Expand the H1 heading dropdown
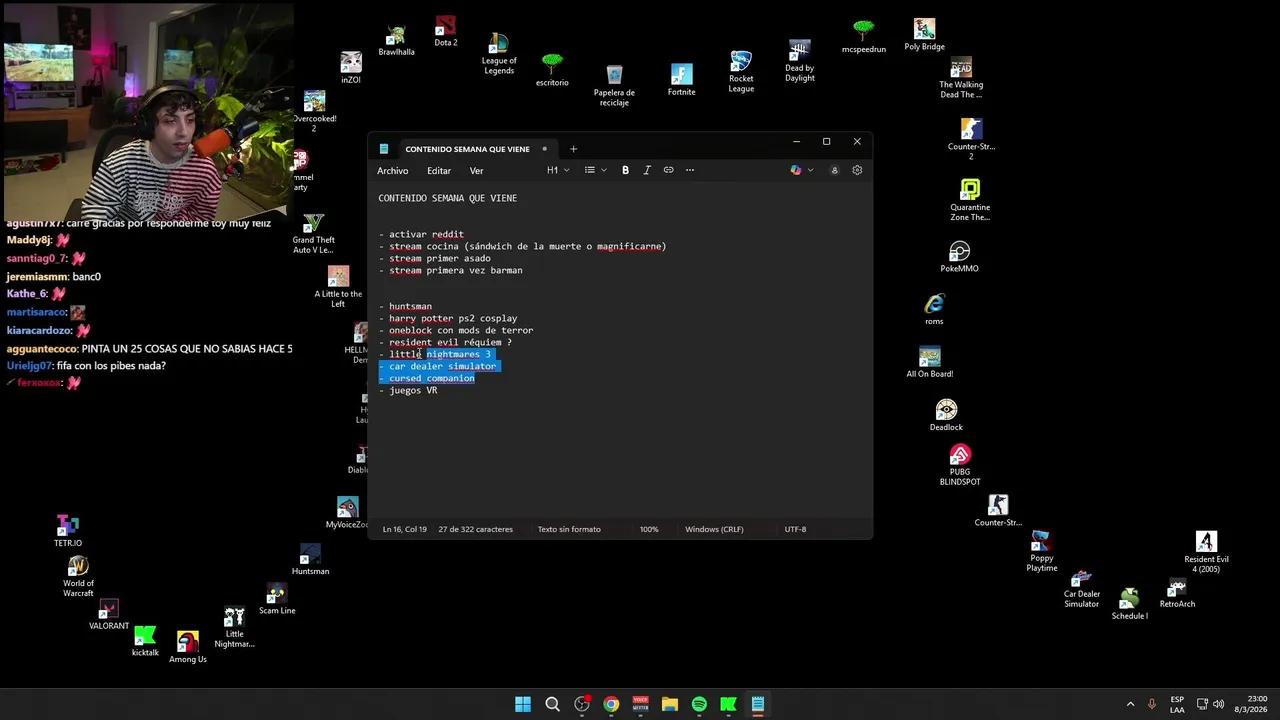1280x720 pixels. click(557, 170)
